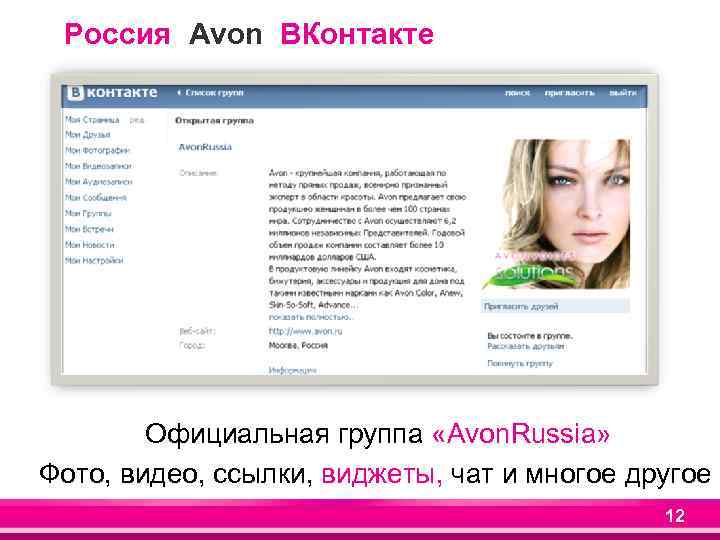Image resolution: width=720 pixels, height=540 pixels.
Task: Open Мои Новости in sidebar
Action: 90,245
